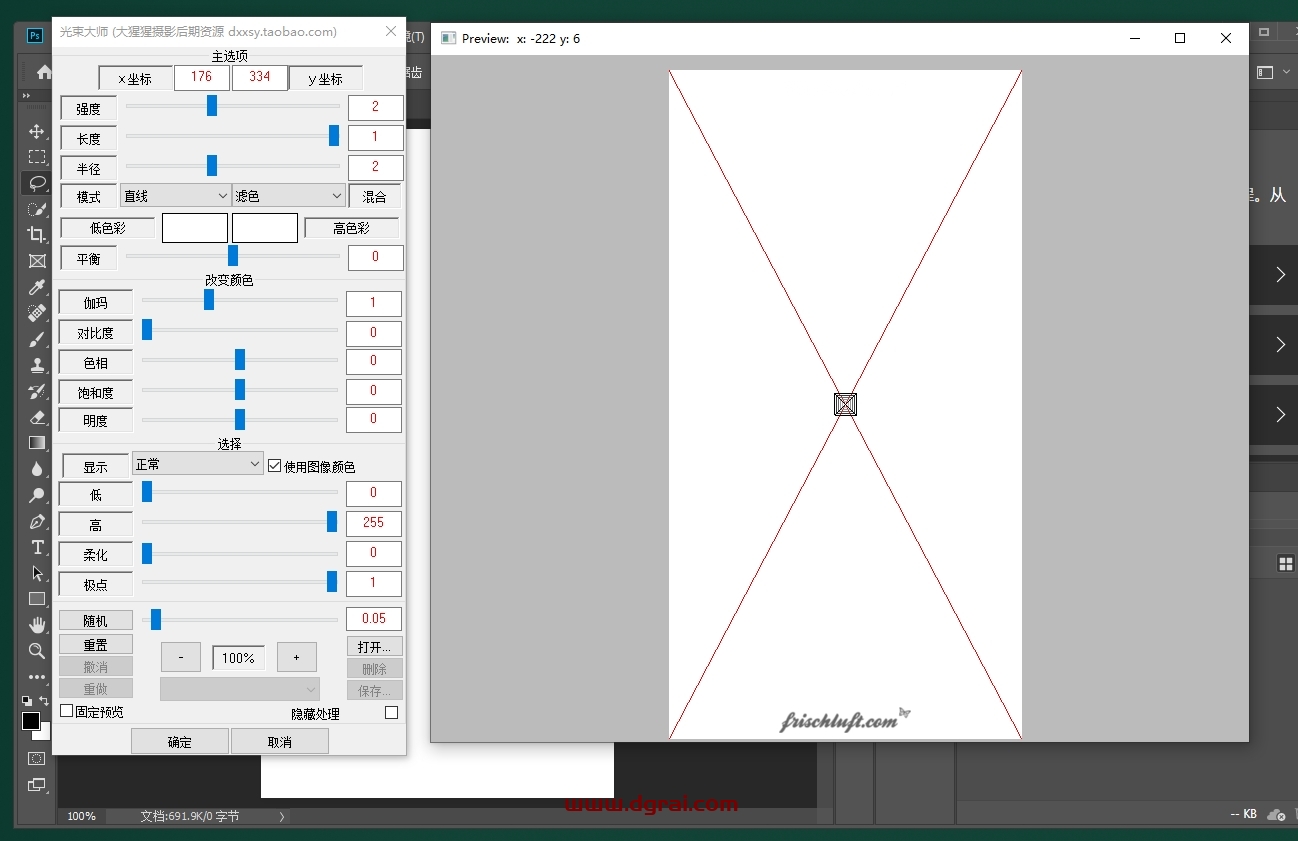Click the foreground color swatch
Screen dimensions: 1298x841
click(x=31, y=721)
